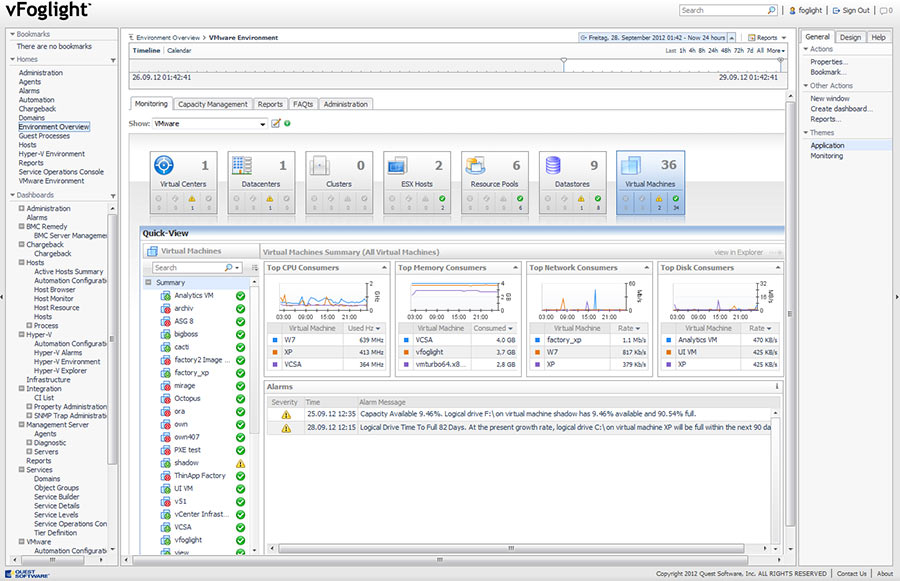
Task: Select the Monitoring theme
Action: click(827, 156)
